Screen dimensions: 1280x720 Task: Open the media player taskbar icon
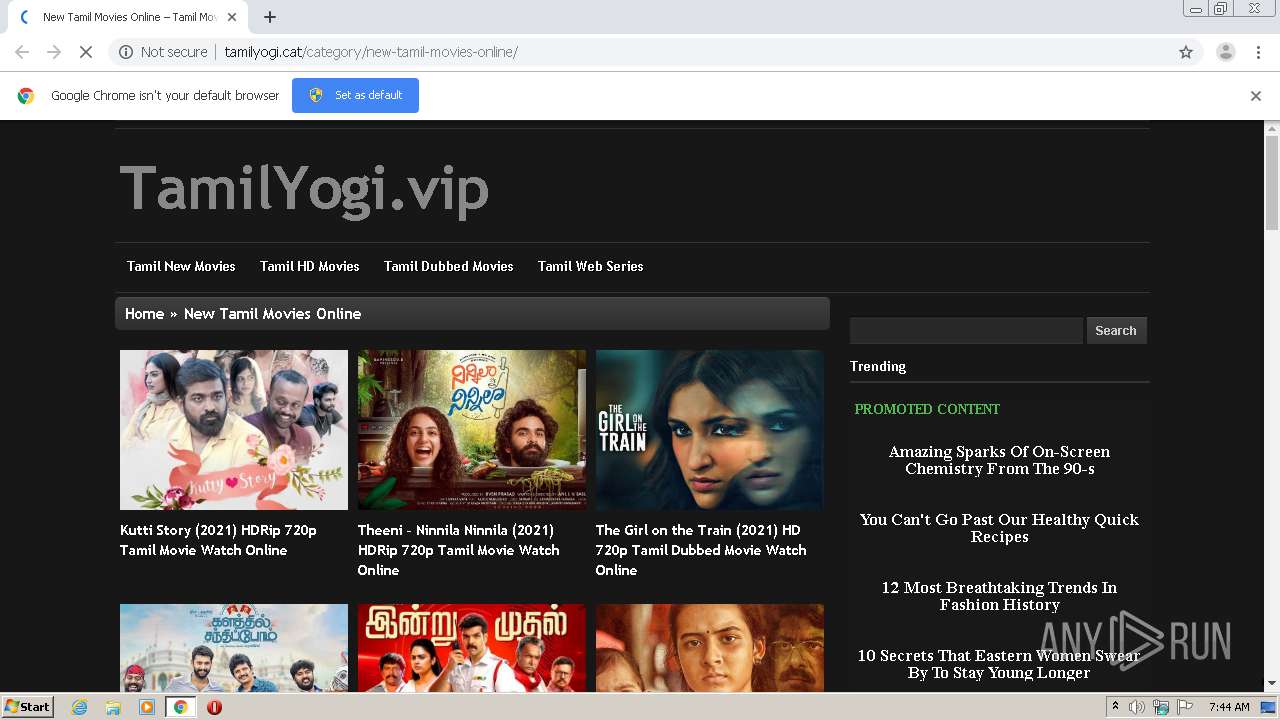point(147,707)
